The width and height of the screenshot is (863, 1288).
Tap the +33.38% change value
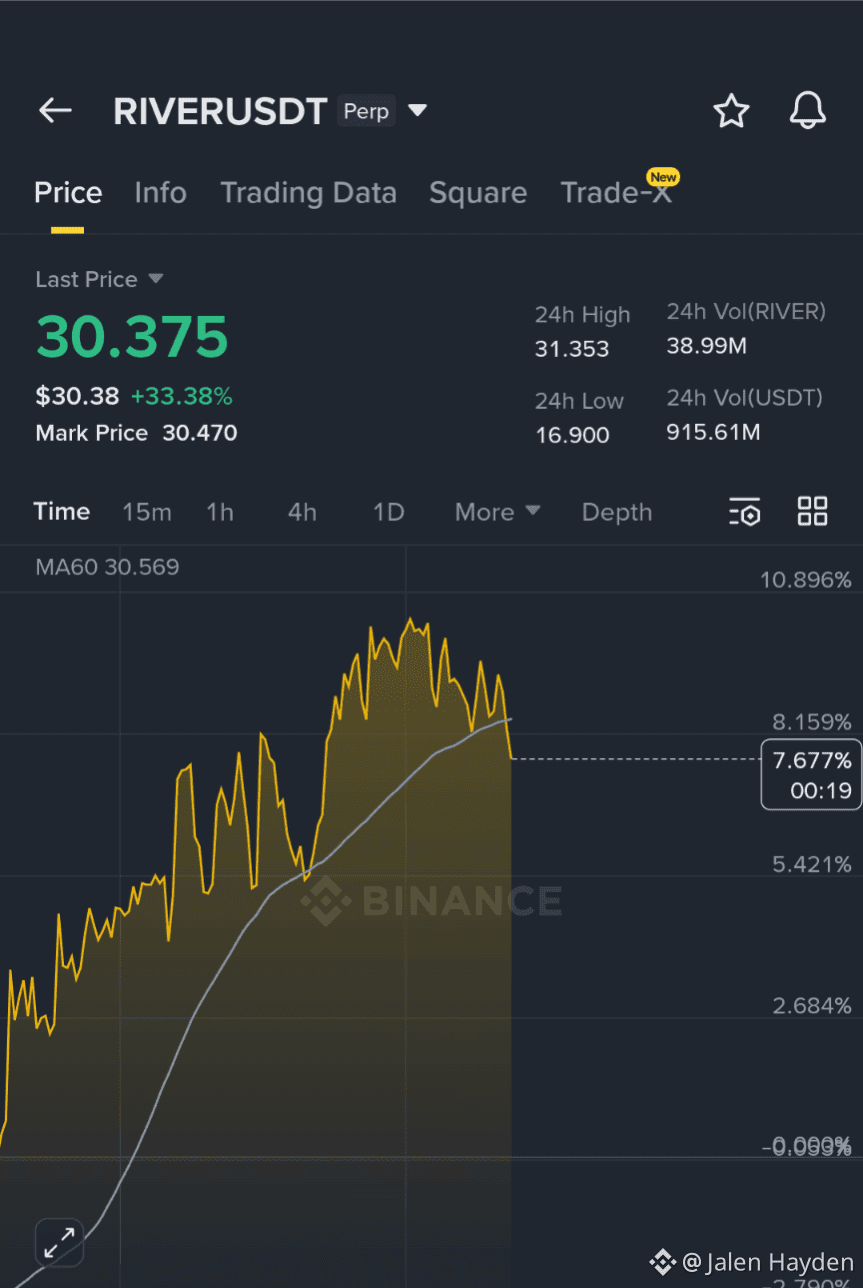[181, 397]
